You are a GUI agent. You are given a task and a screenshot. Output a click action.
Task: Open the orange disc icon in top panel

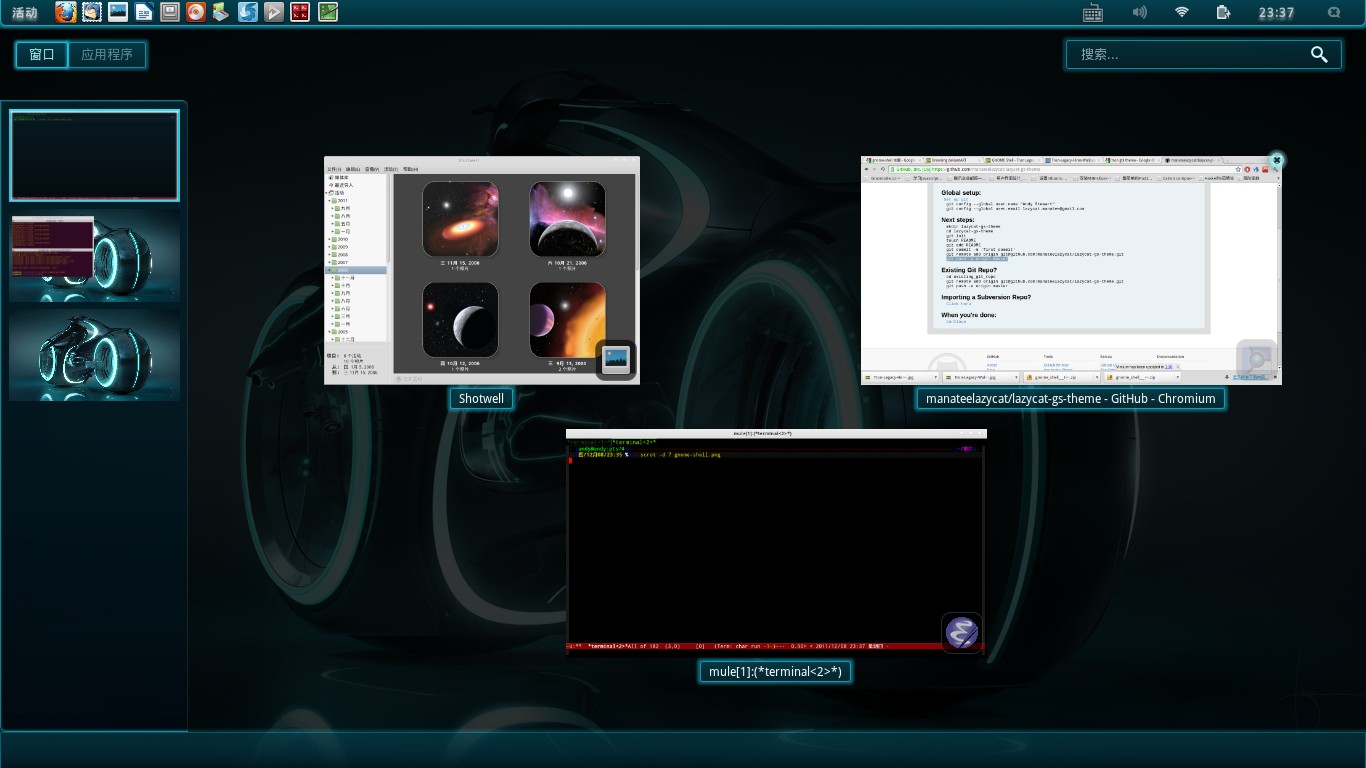[x=196, y=12]
